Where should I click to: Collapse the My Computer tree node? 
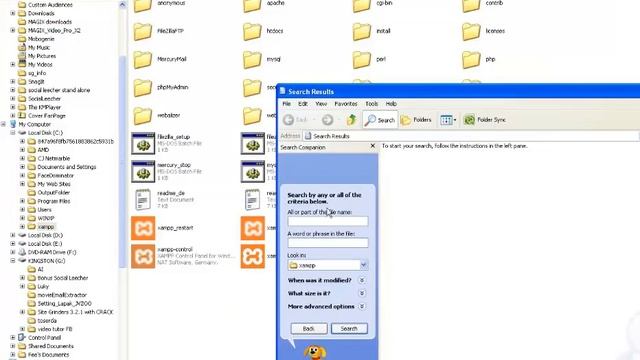point(4,124)
